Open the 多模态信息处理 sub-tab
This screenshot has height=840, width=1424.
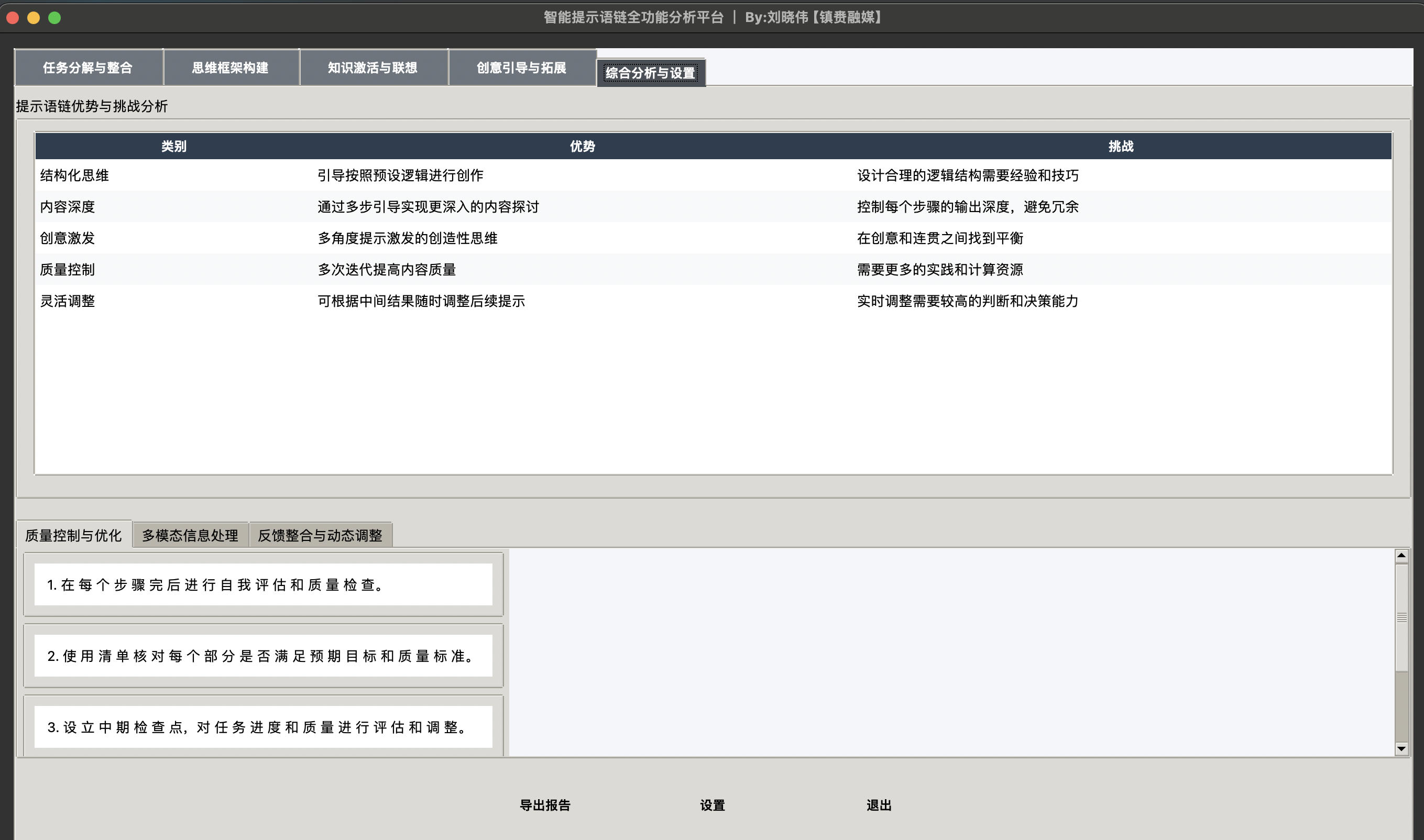click(x=190, y=535)
